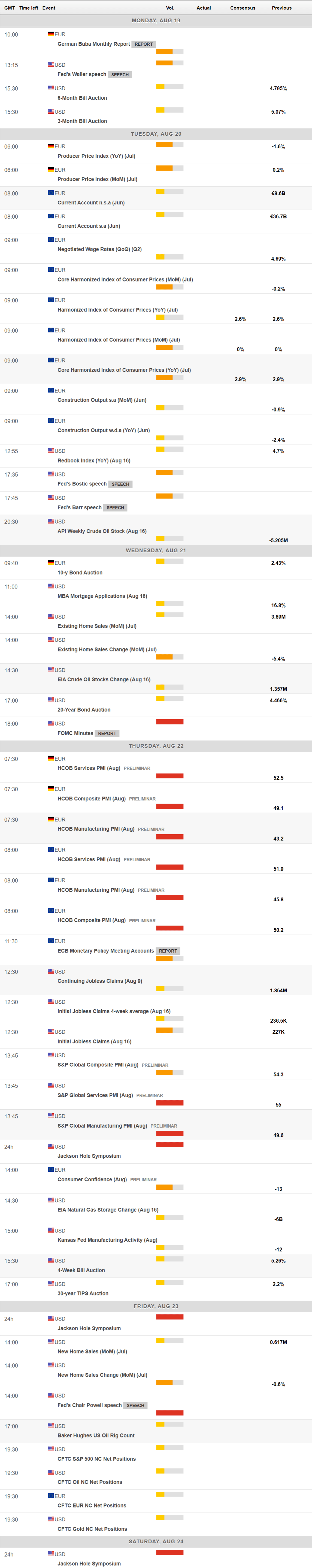Click German flag beside German Buba Monthly Report
Viewport: 312px width, 1568px height.
pyautogui.click(x=51, y=34)
